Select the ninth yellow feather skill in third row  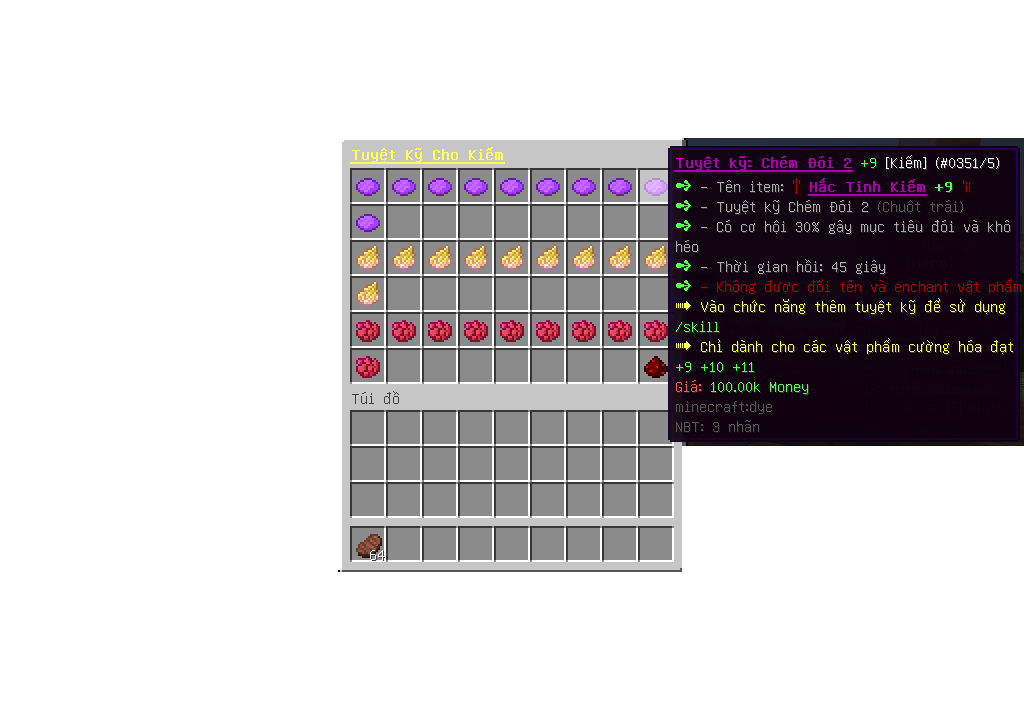point(654,259)
